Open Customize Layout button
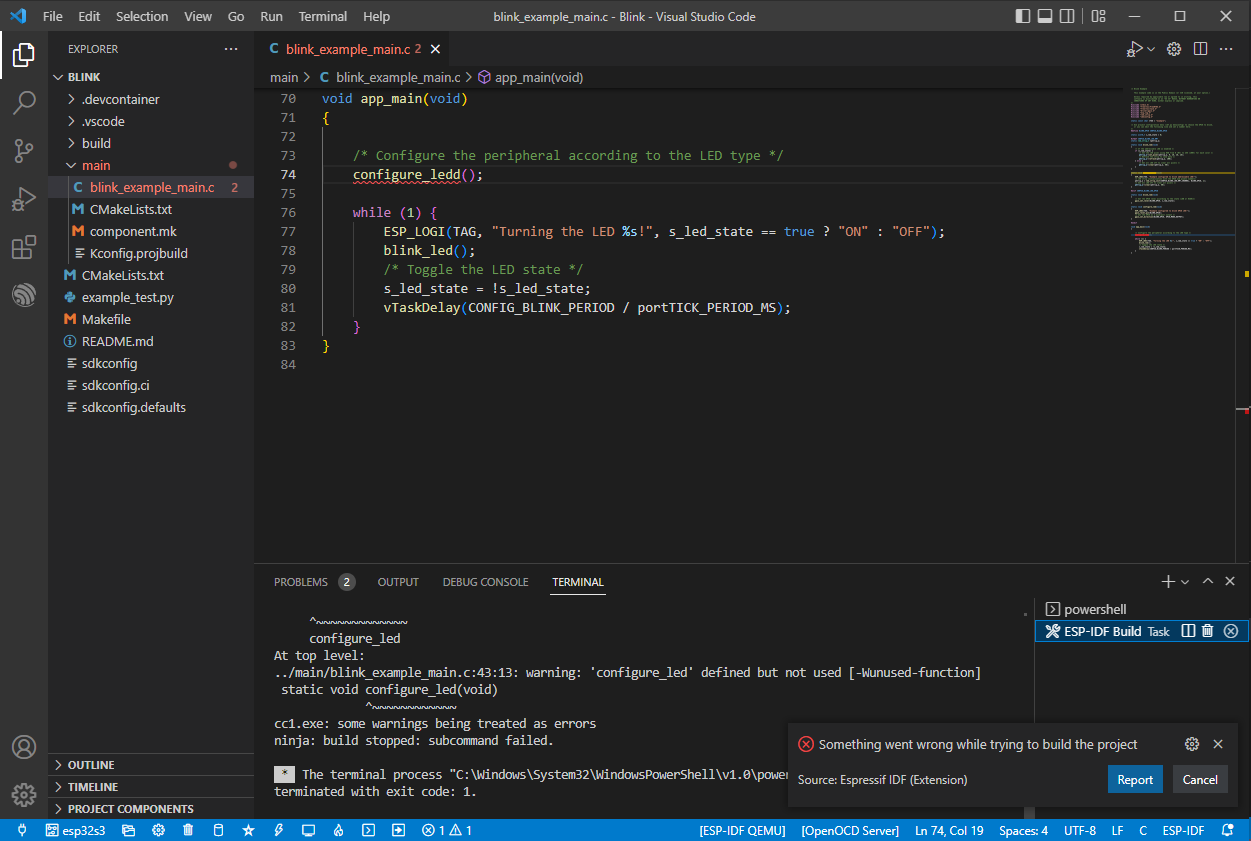The width and height of the screenshot is (1251, 841). [x=1099, y=17]
